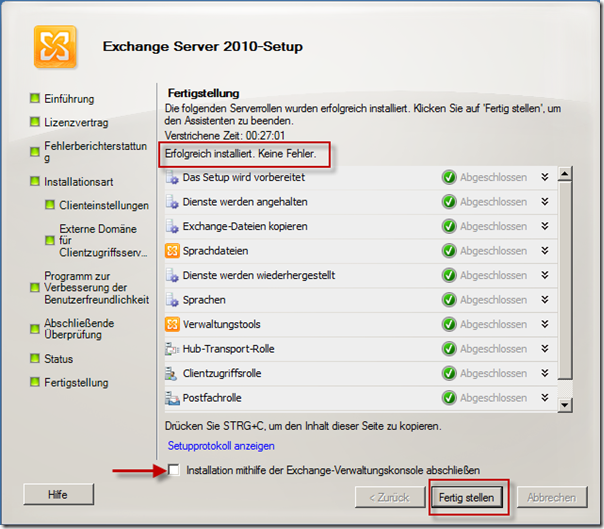
Task: Click green checkmark for Sprachen
Action: click(x=449, y=300)
